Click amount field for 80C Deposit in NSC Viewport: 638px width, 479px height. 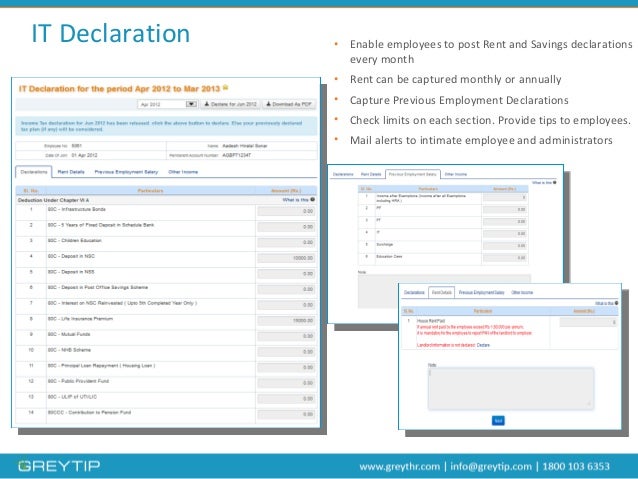(x=286, y=258)
